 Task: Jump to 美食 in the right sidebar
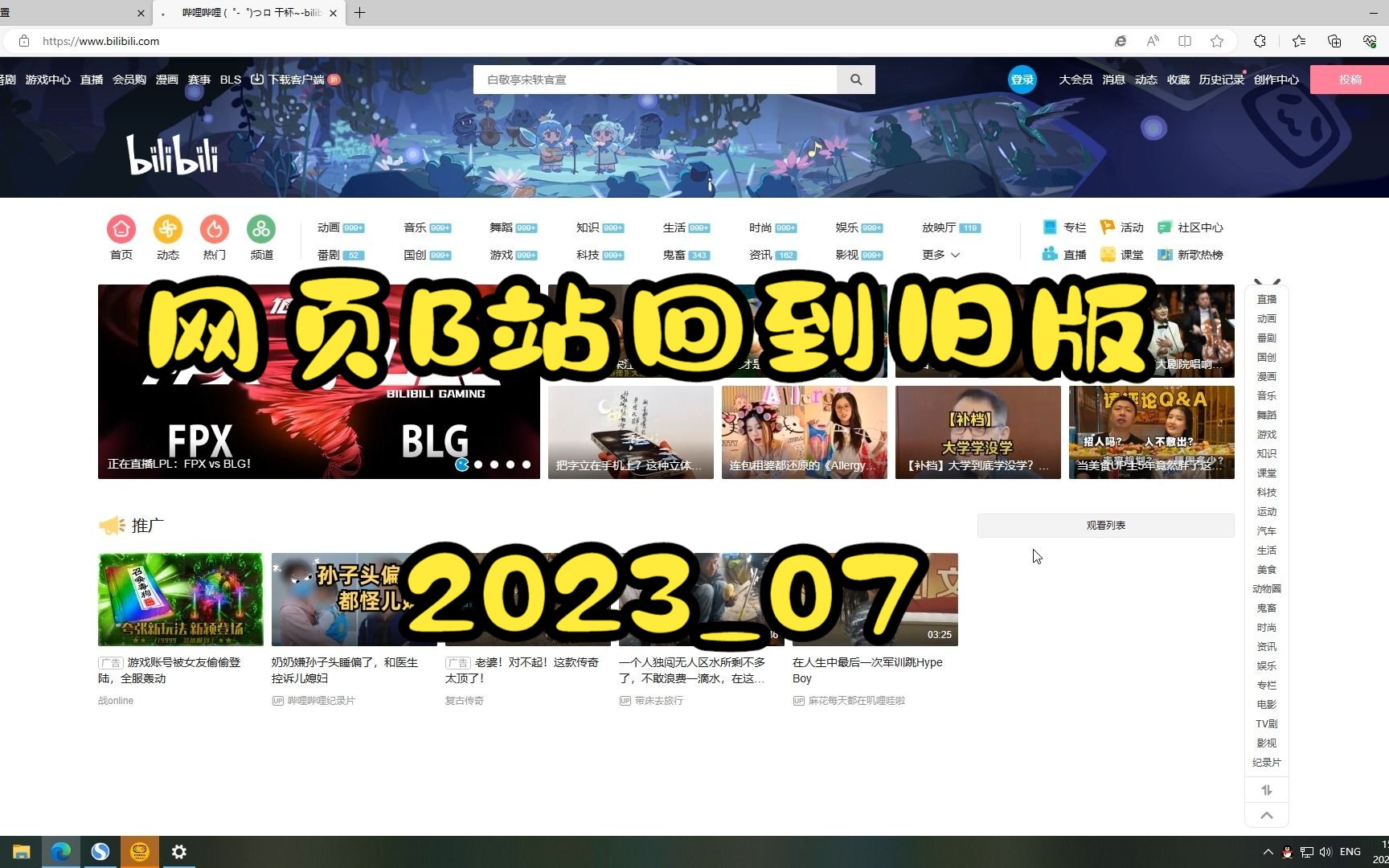[1267, 570]
